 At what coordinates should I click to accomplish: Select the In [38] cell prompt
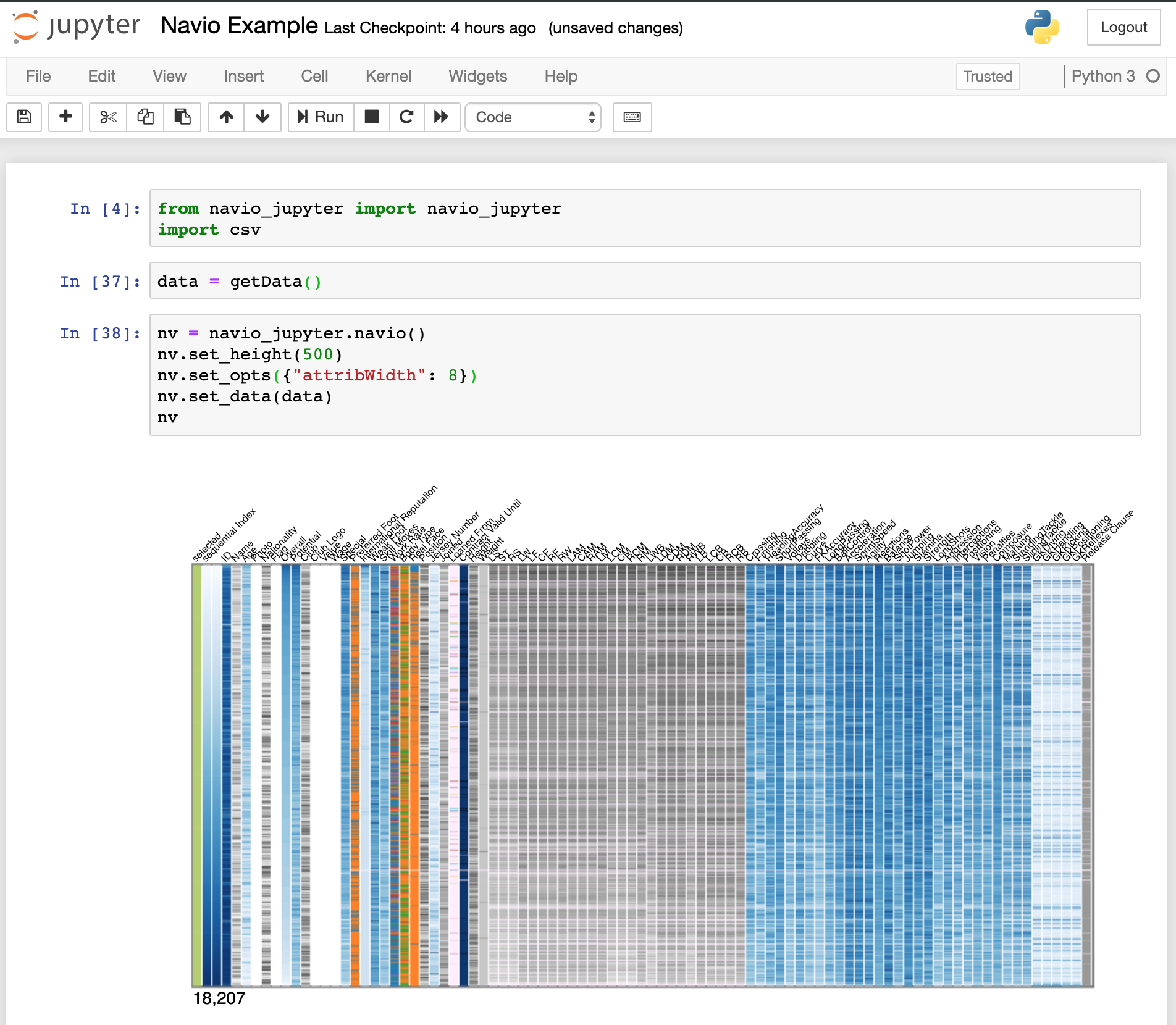coord(100,333)
